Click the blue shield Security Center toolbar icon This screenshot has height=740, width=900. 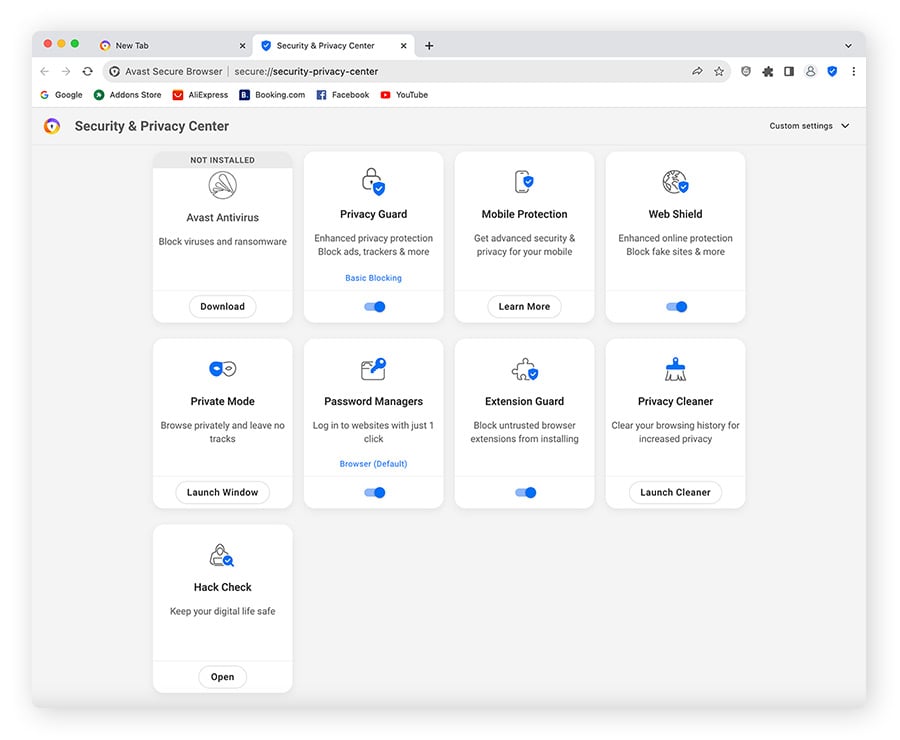832,71
